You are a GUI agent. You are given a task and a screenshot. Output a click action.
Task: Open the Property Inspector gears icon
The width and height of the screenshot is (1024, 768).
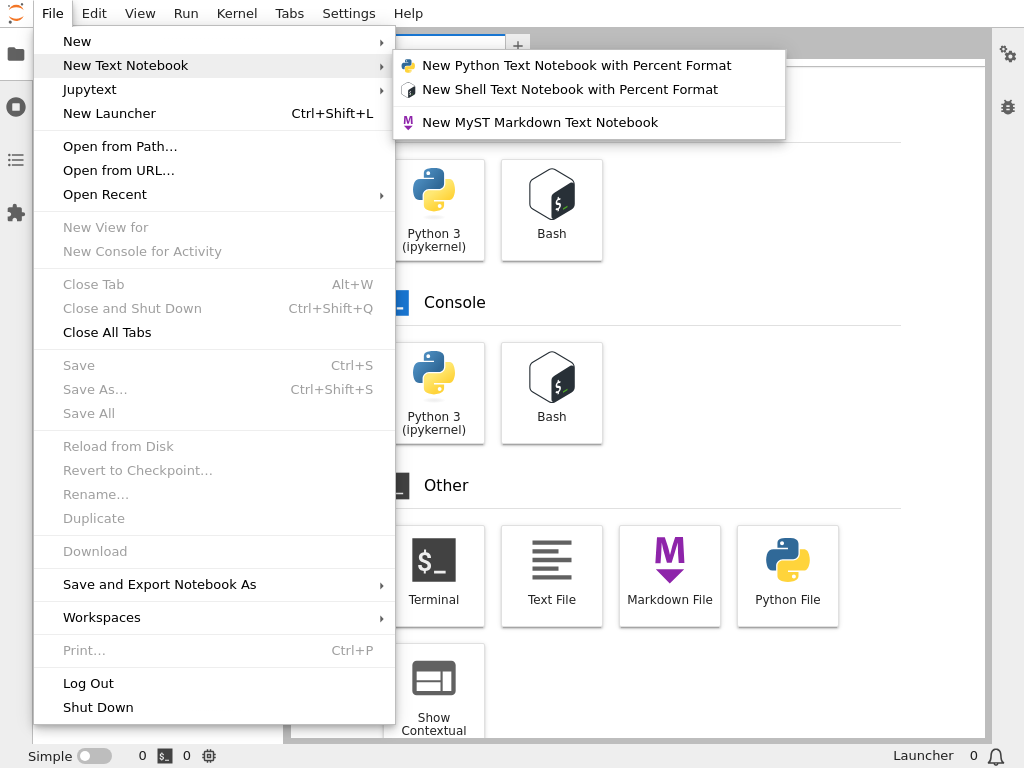point(1008,54)
